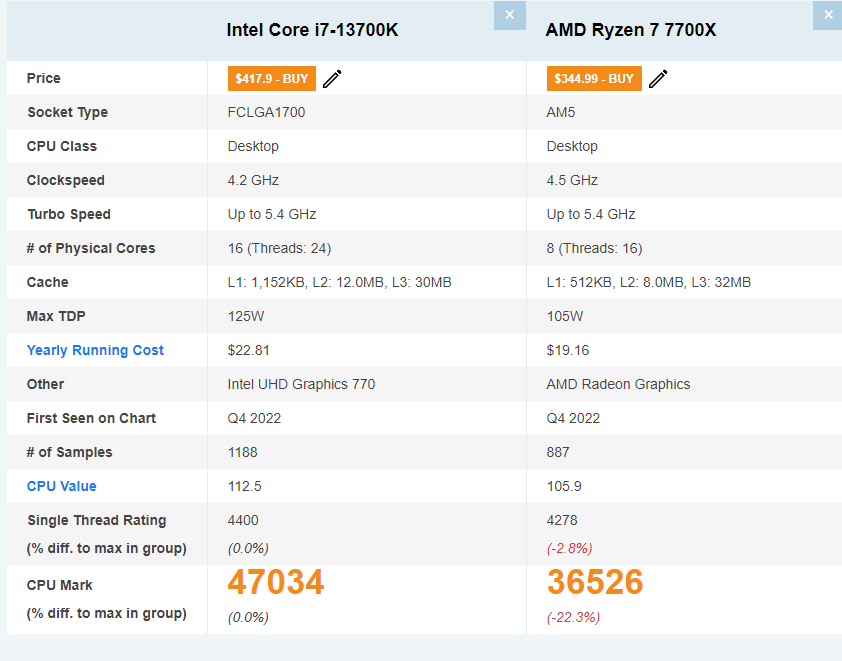Click the CPU Mark row label
Viewport: 842px width, 661px height.
[60, 585]
